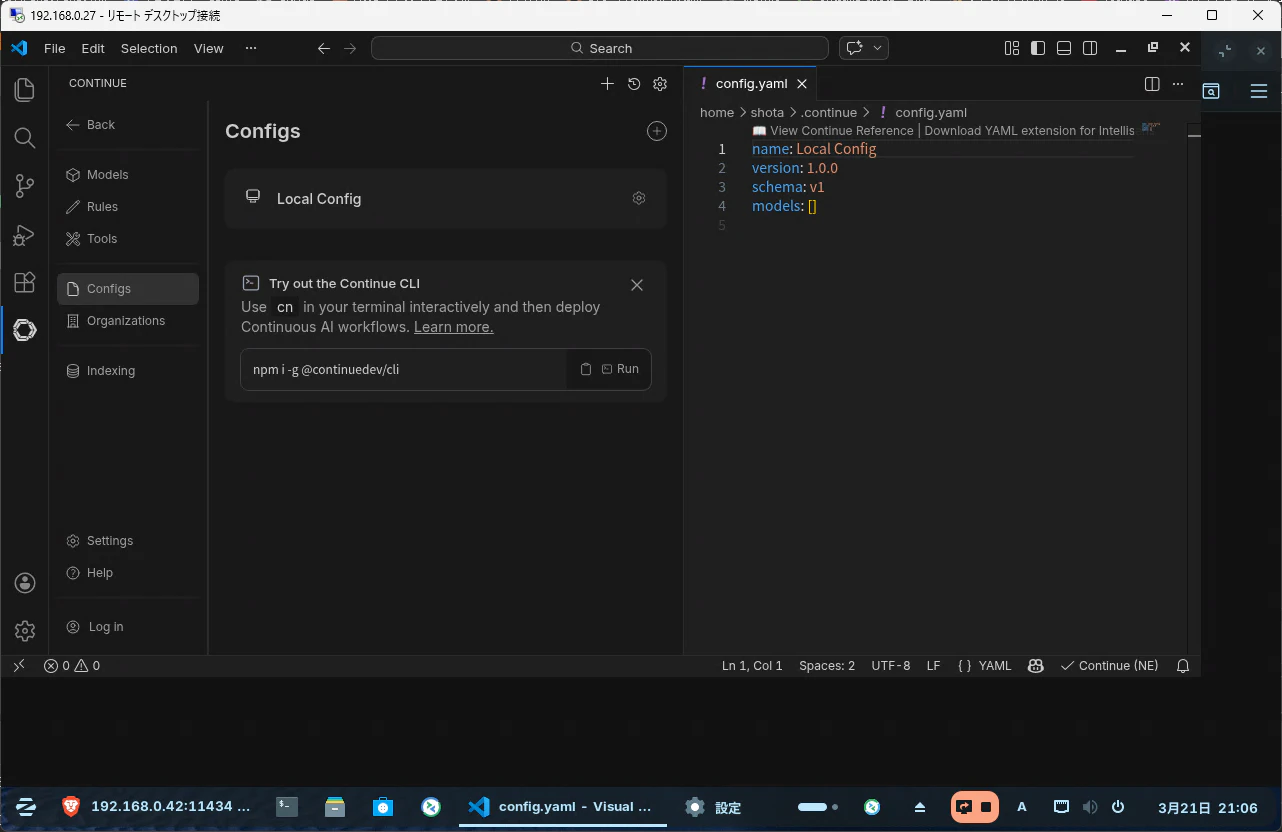The width and height of the screenshot is (1282, 832).
Task: Open the Edit menu
Action: click(x=93, y=48)
